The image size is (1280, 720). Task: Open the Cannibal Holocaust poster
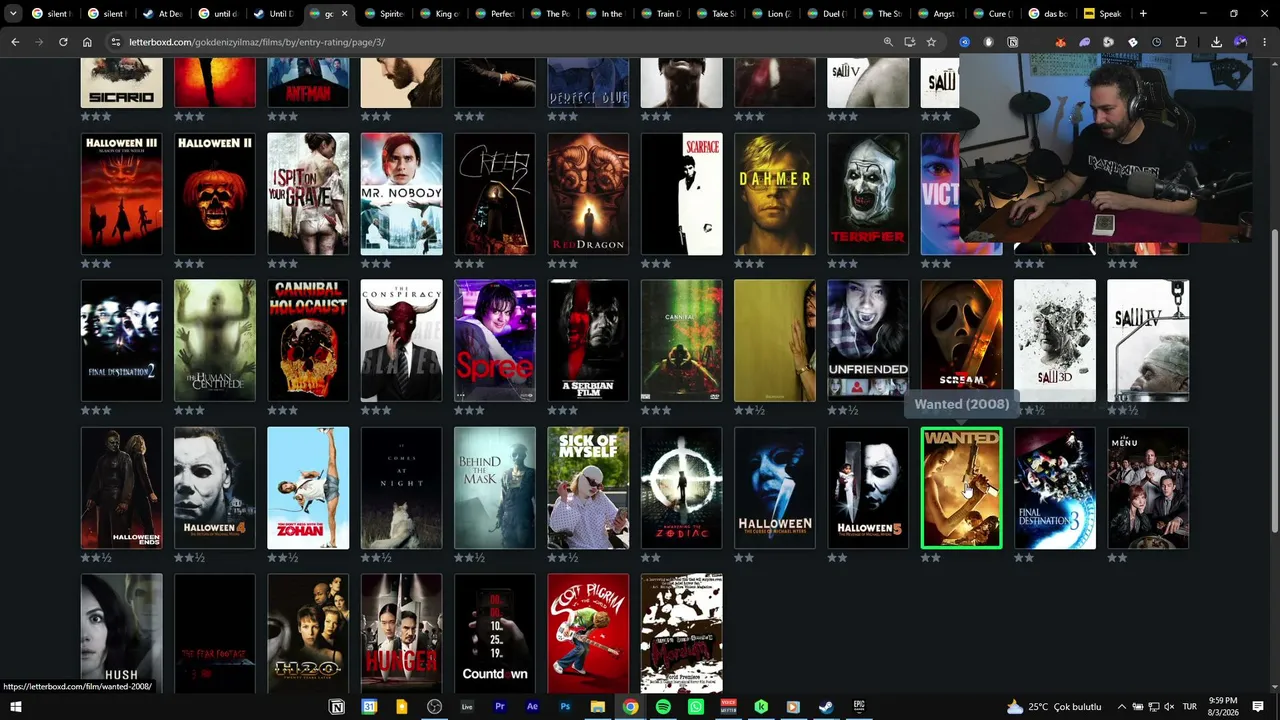pos(308,341)
